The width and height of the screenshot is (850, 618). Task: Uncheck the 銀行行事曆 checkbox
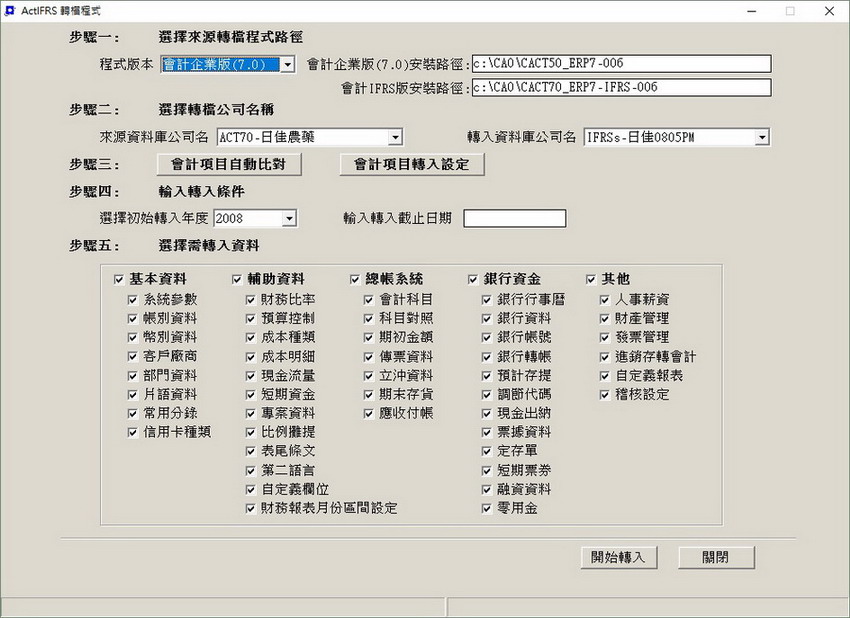(486, 299)
